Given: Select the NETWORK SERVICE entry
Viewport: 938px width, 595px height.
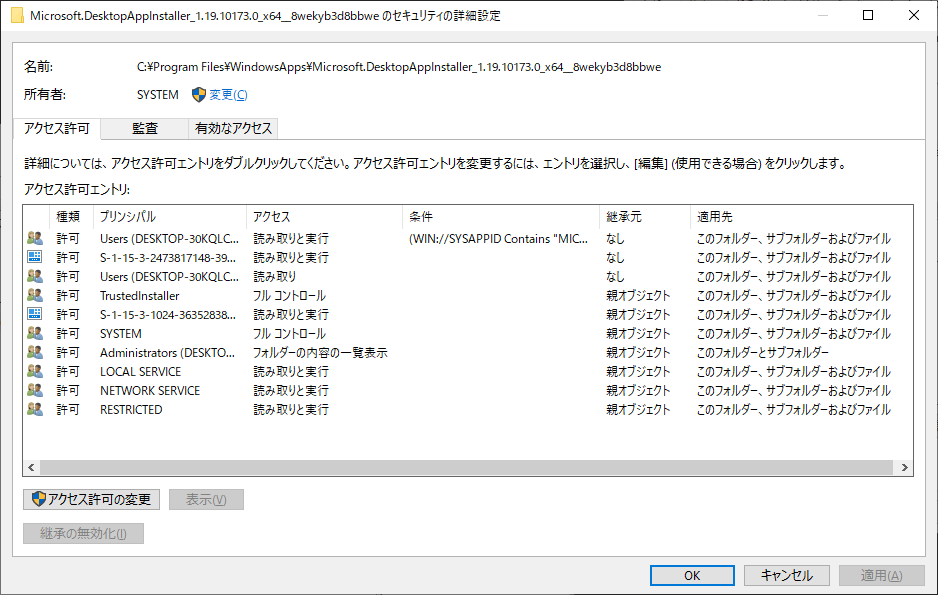Looking at the screenshot, I should pos(150,390).
